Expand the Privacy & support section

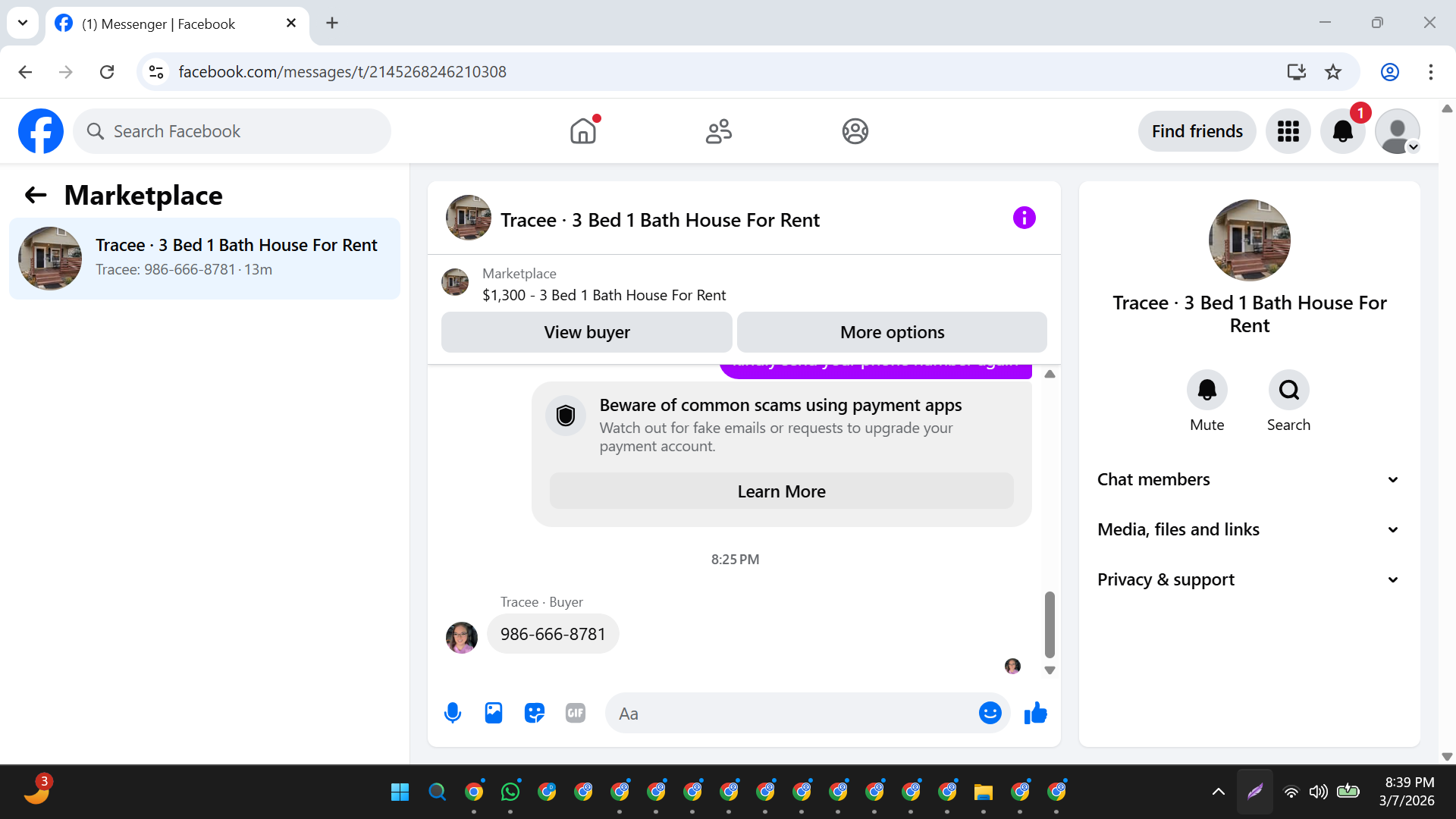point(1248,579)
